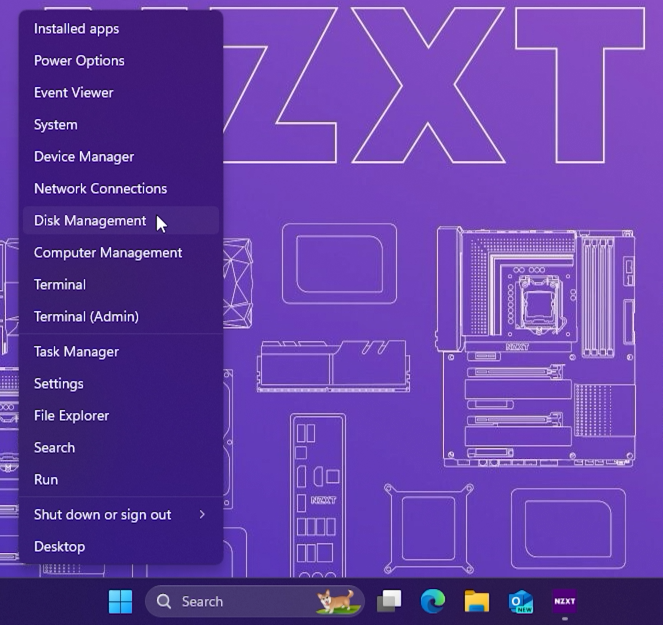Expand Shut down or sign out submenu
Image resolution: width=663 pixels, height=625 pixels.
(x=121, y=515)
